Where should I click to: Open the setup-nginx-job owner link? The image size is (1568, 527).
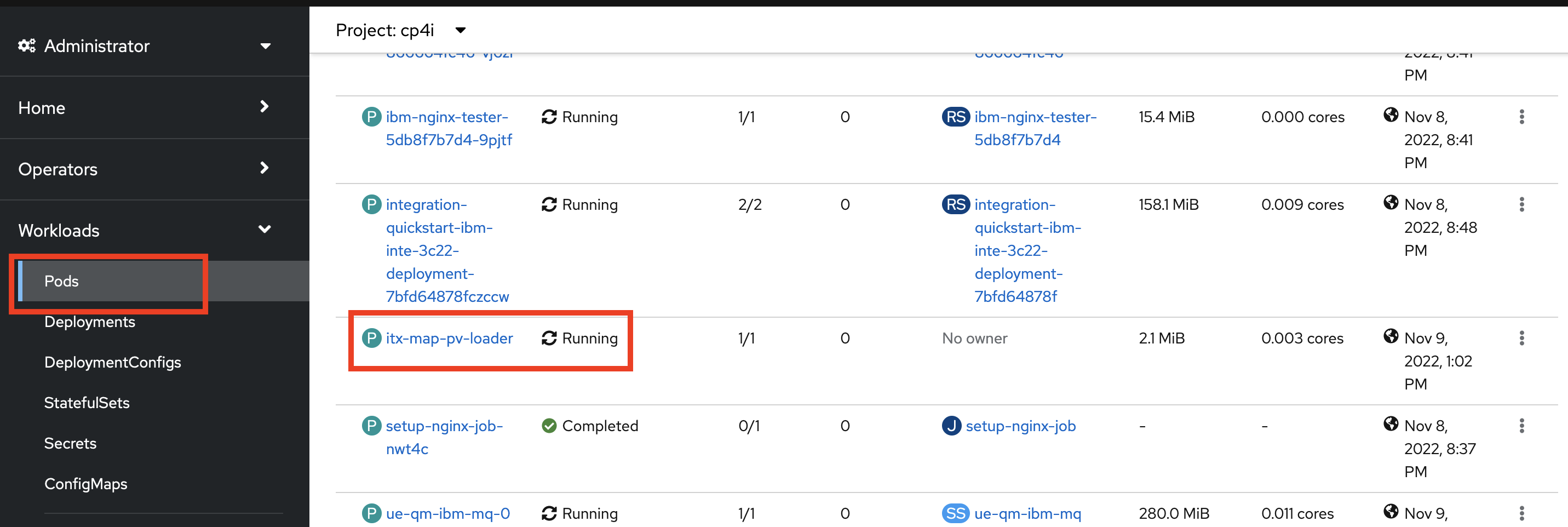[x=1021, y=426]
